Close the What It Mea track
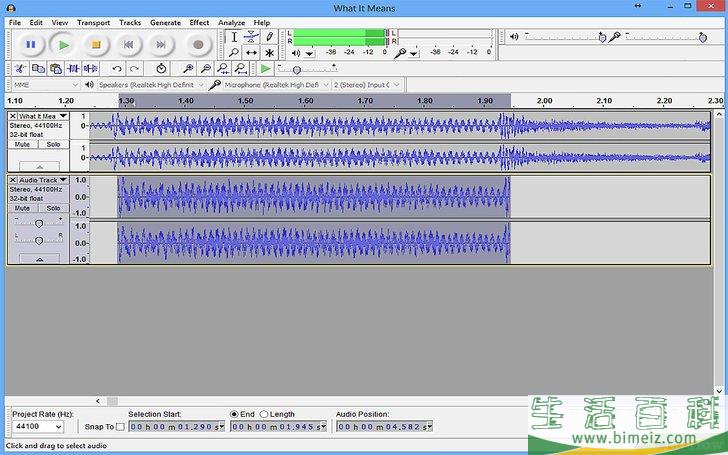Viewport: 728px width, 455px height. [13, 116]
